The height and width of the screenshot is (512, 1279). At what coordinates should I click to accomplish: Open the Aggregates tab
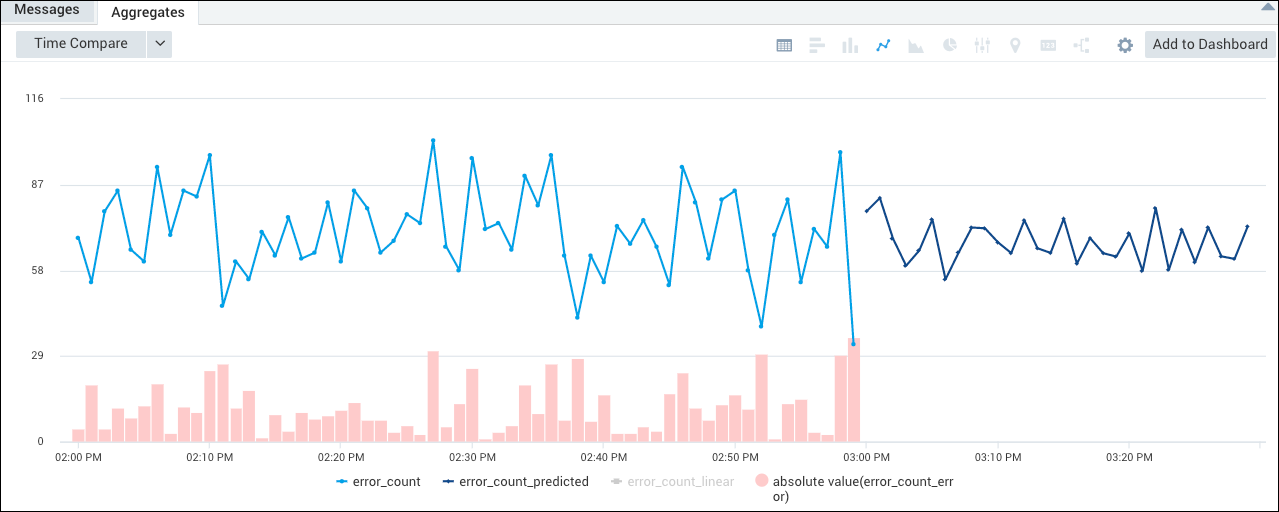148,12
